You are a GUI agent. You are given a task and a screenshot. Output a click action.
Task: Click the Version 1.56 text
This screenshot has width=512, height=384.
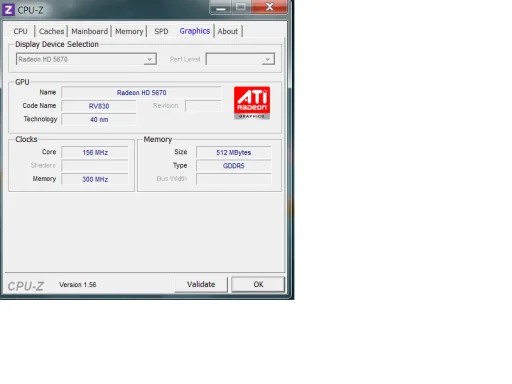click(x=78, y=285)
